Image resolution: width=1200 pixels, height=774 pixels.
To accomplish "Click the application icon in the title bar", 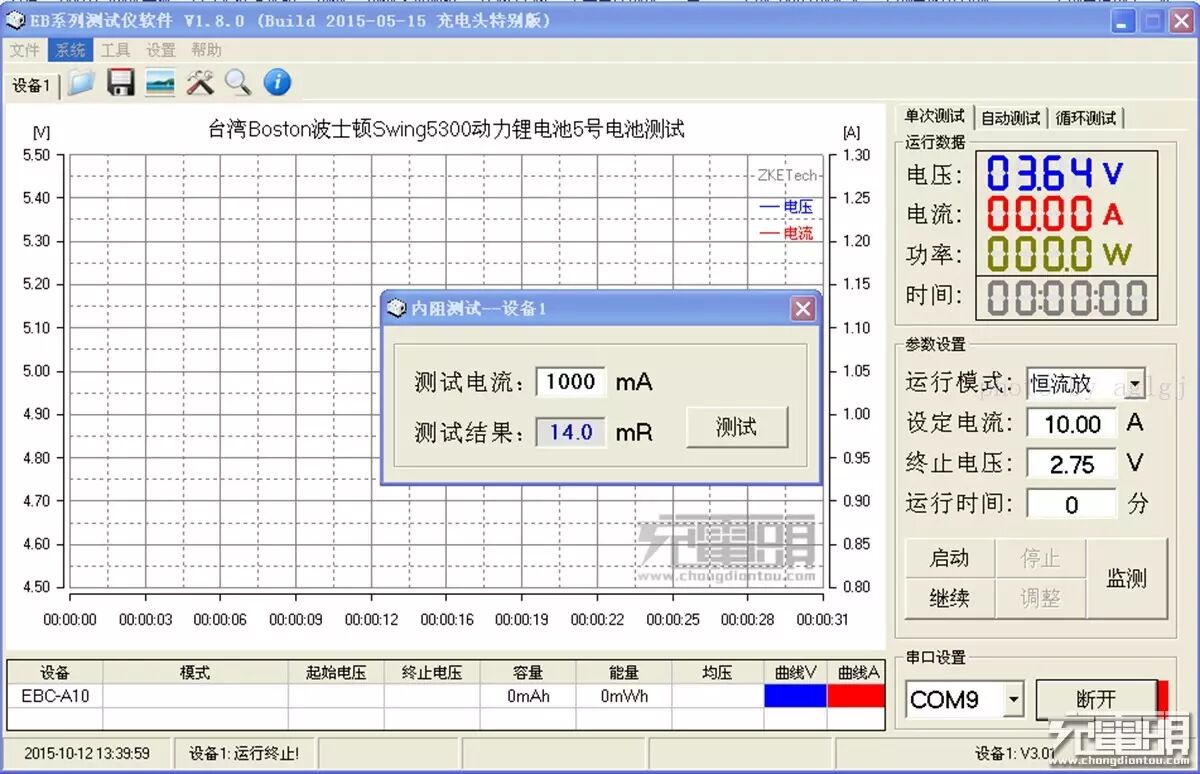I will 15,20.
